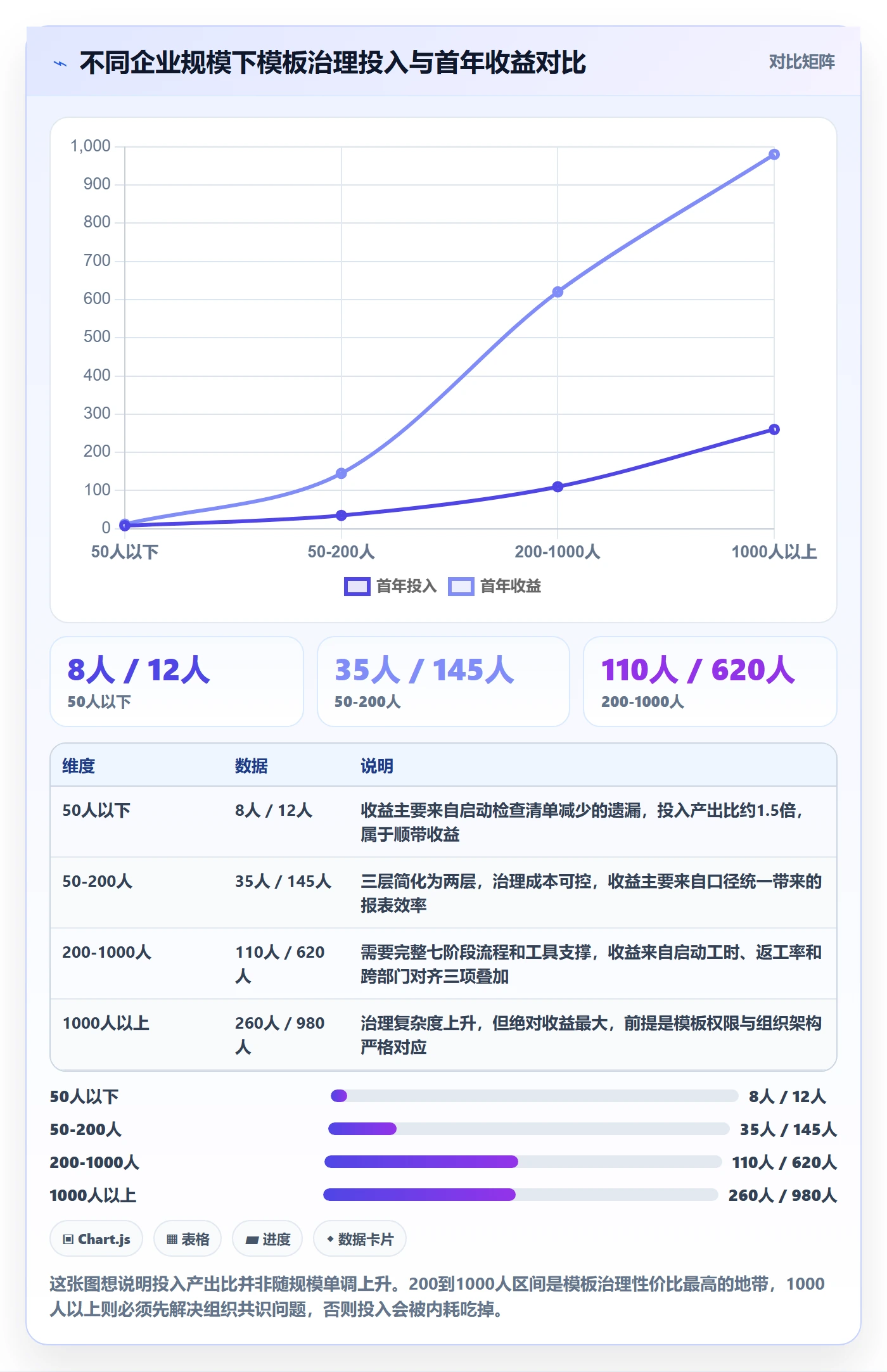Click the 1000人以上 progress bar

tap(520, 1195)
